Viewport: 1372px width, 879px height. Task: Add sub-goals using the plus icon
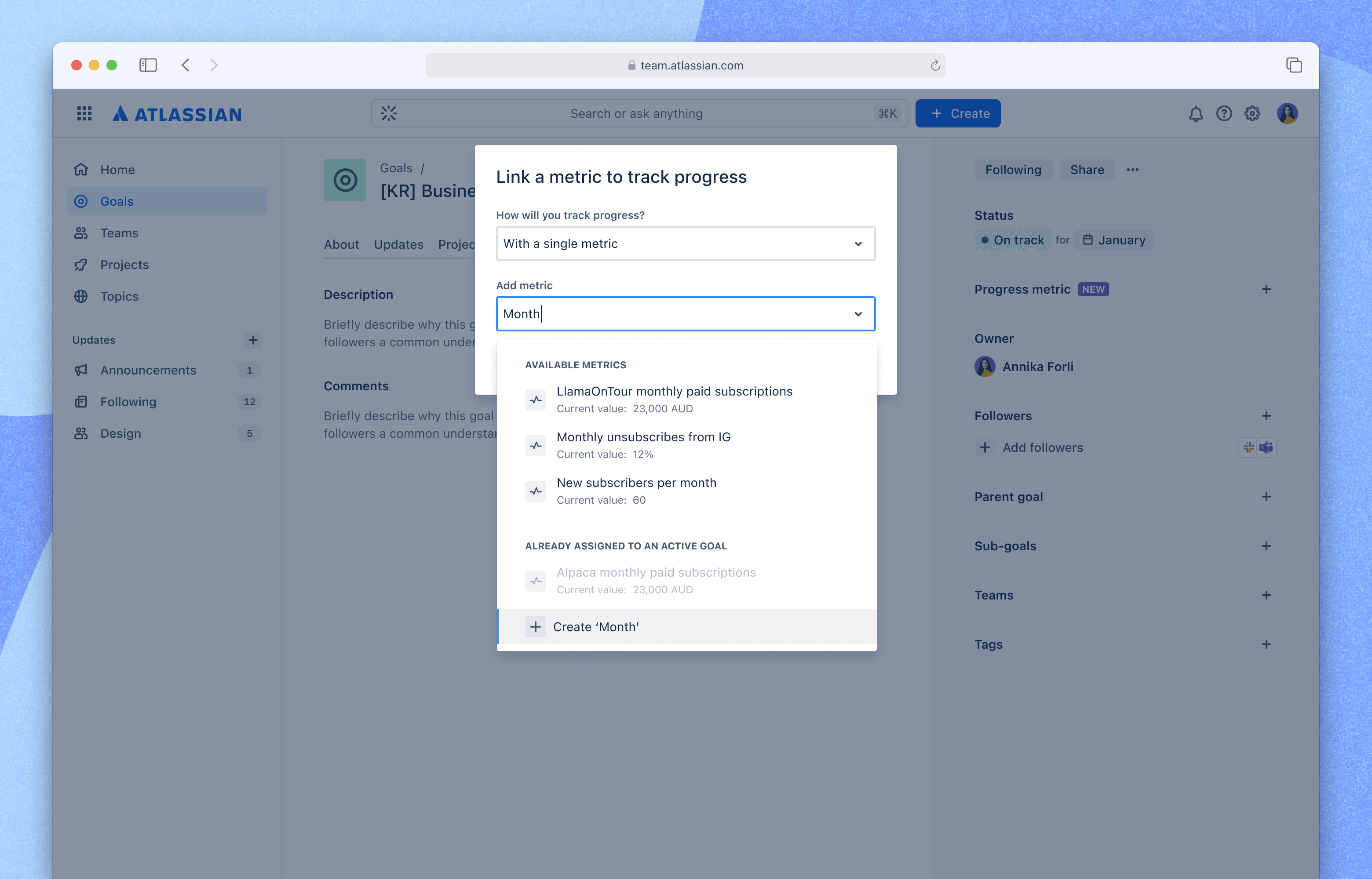(1266, 546)
